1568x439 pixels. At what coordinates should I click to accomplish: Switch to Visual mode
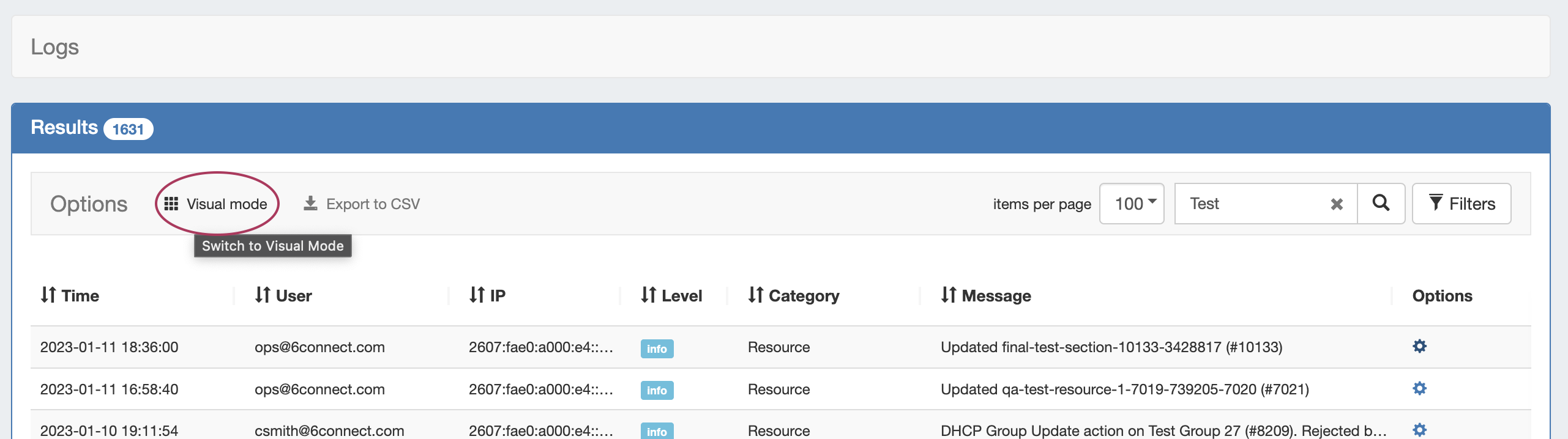pyautogui.click(x=217, y=204)
